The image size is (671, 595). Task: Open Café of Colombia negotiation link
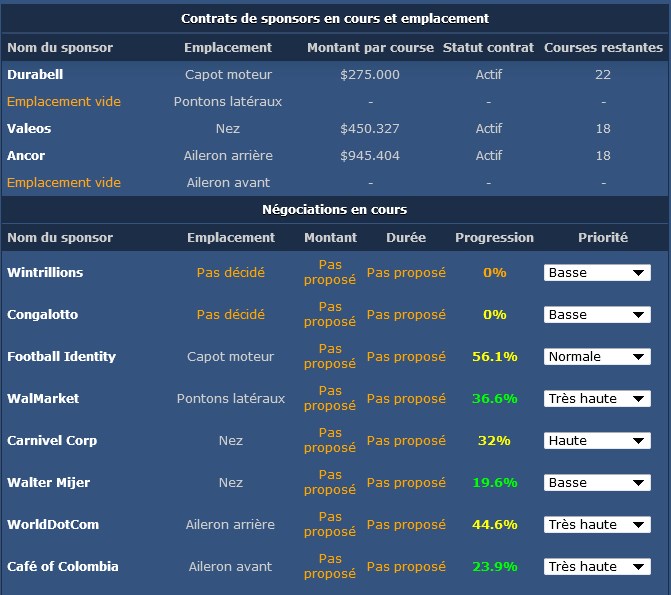62,566
